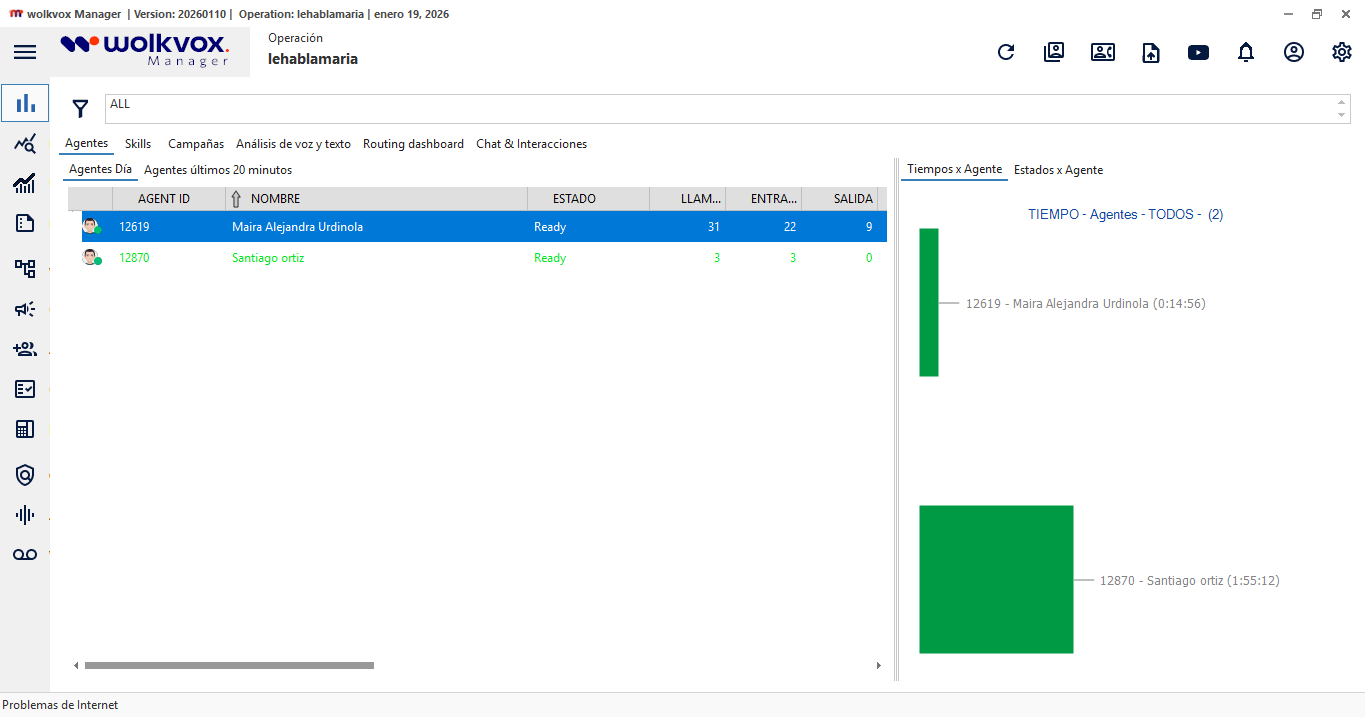
Task: Select the megaphone campaigns icon in sidebar
Action: (x=25, y=309)
